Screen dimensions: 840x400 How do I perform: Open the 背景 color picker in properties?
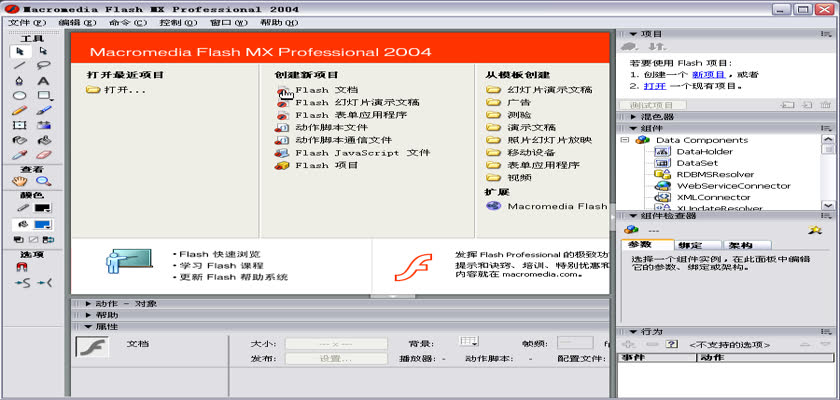click(x=469, y=341)
